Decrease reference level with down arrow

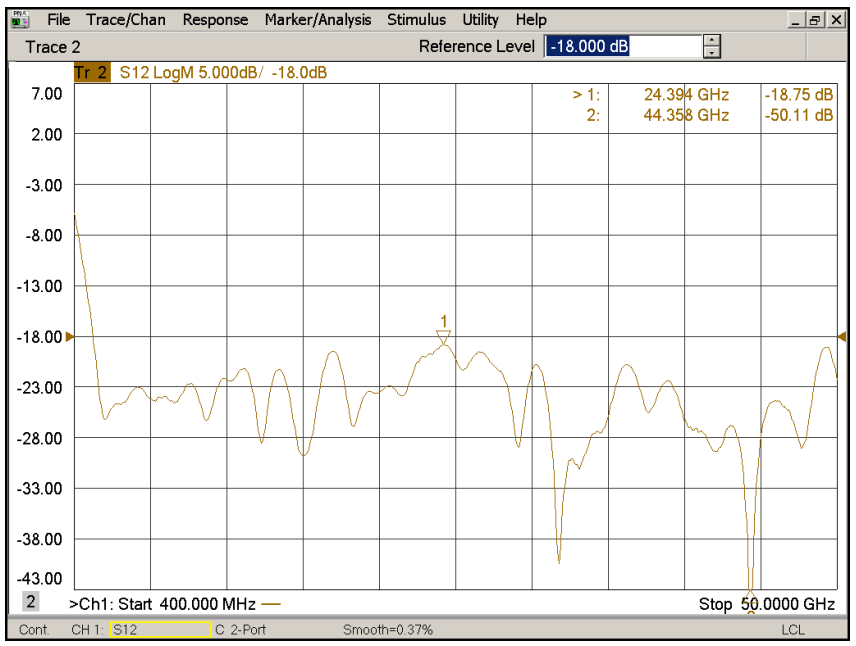711,52
